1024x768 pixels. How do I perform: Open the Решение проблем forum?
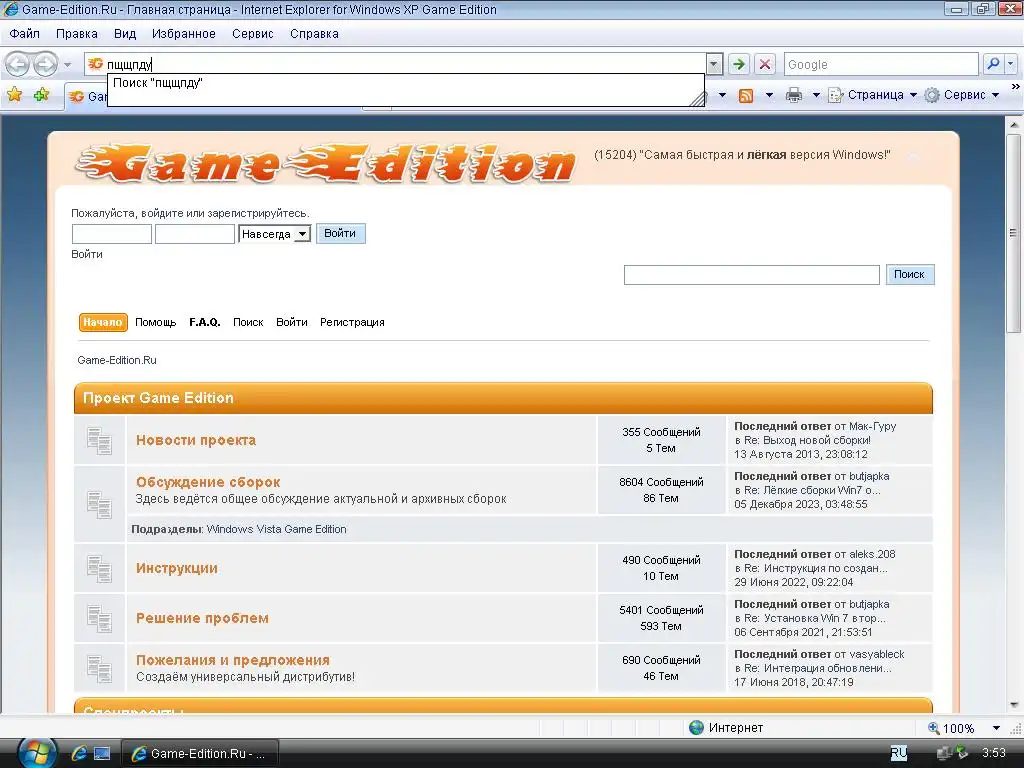pos(202,618)
